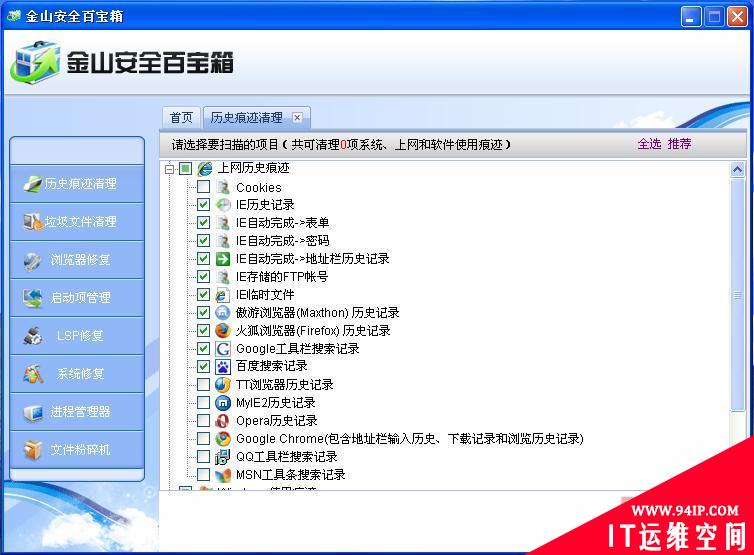
Task: Click the Maxthon browser icon
Action: point(223,313)
